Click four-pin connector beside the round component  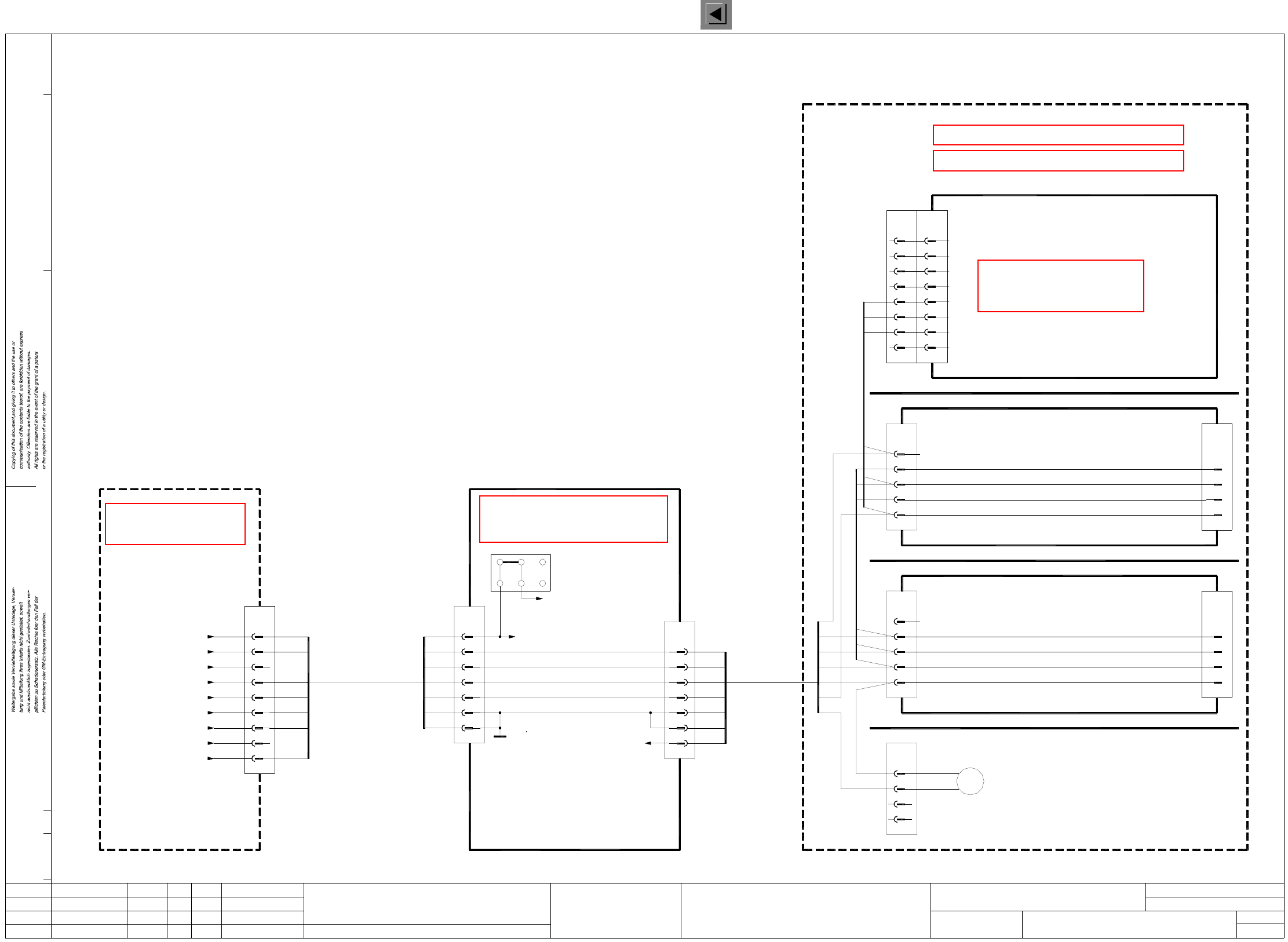[901, 788]
